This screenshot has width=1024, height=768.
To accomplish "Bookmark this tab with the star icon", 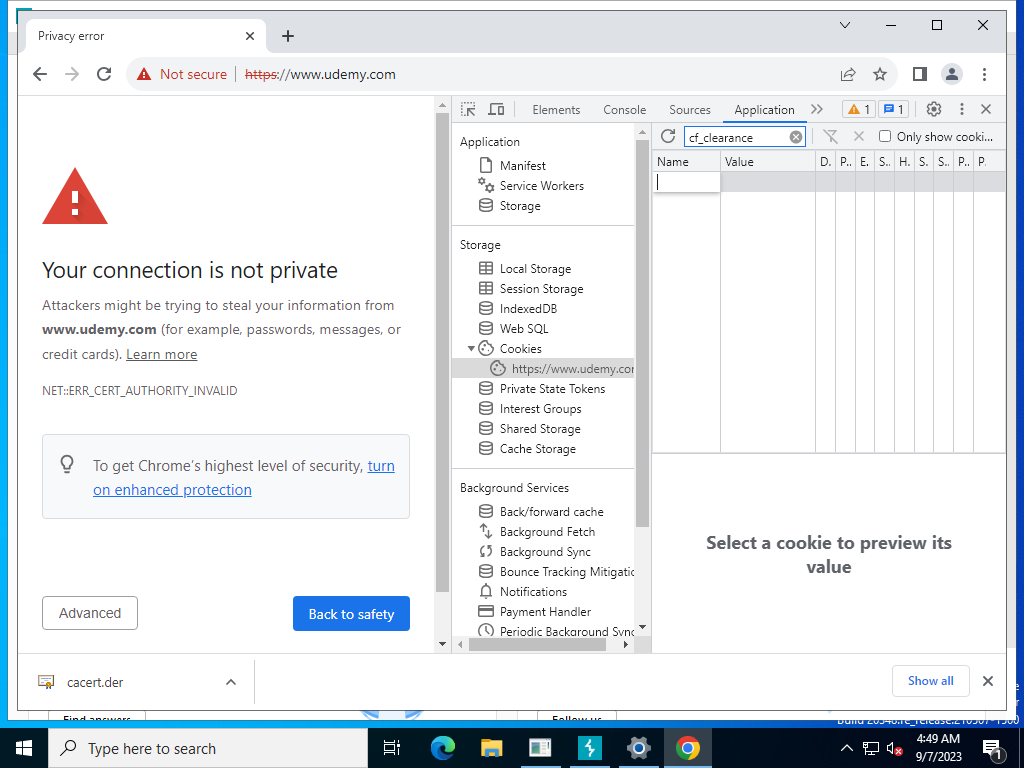I will [x=880, y=74].
